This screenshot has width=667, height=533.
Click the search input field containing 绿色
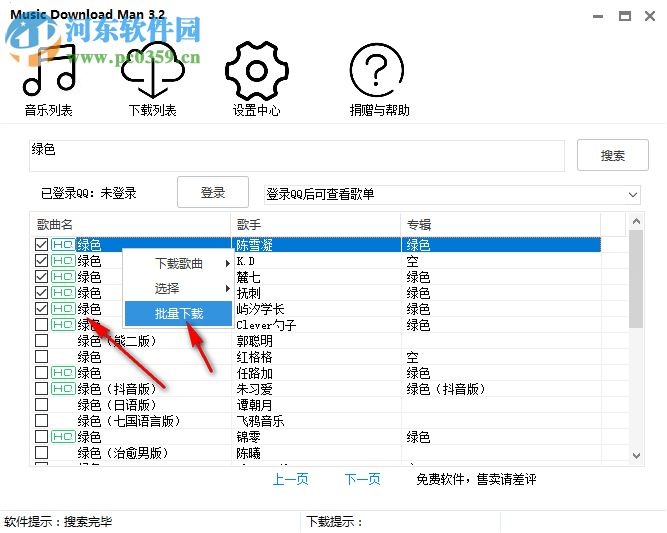point(297,156)
